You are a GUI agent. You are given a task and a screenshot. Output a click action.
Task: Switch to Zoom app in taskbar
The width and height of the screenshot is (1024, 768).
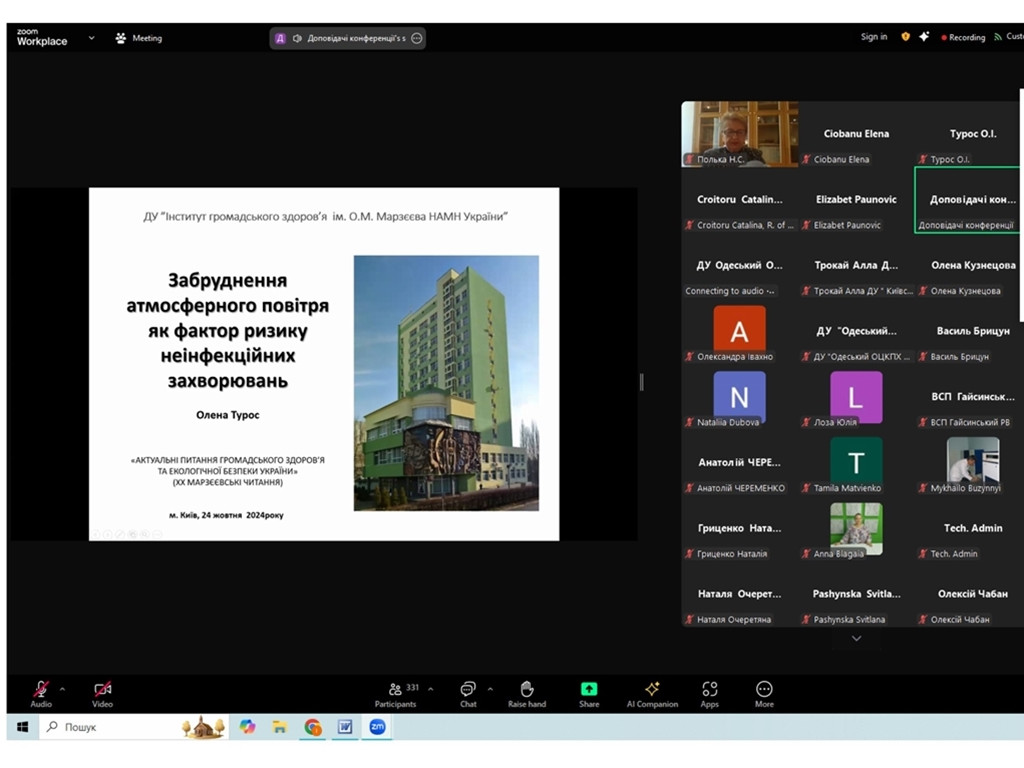[x=377, y=727]
